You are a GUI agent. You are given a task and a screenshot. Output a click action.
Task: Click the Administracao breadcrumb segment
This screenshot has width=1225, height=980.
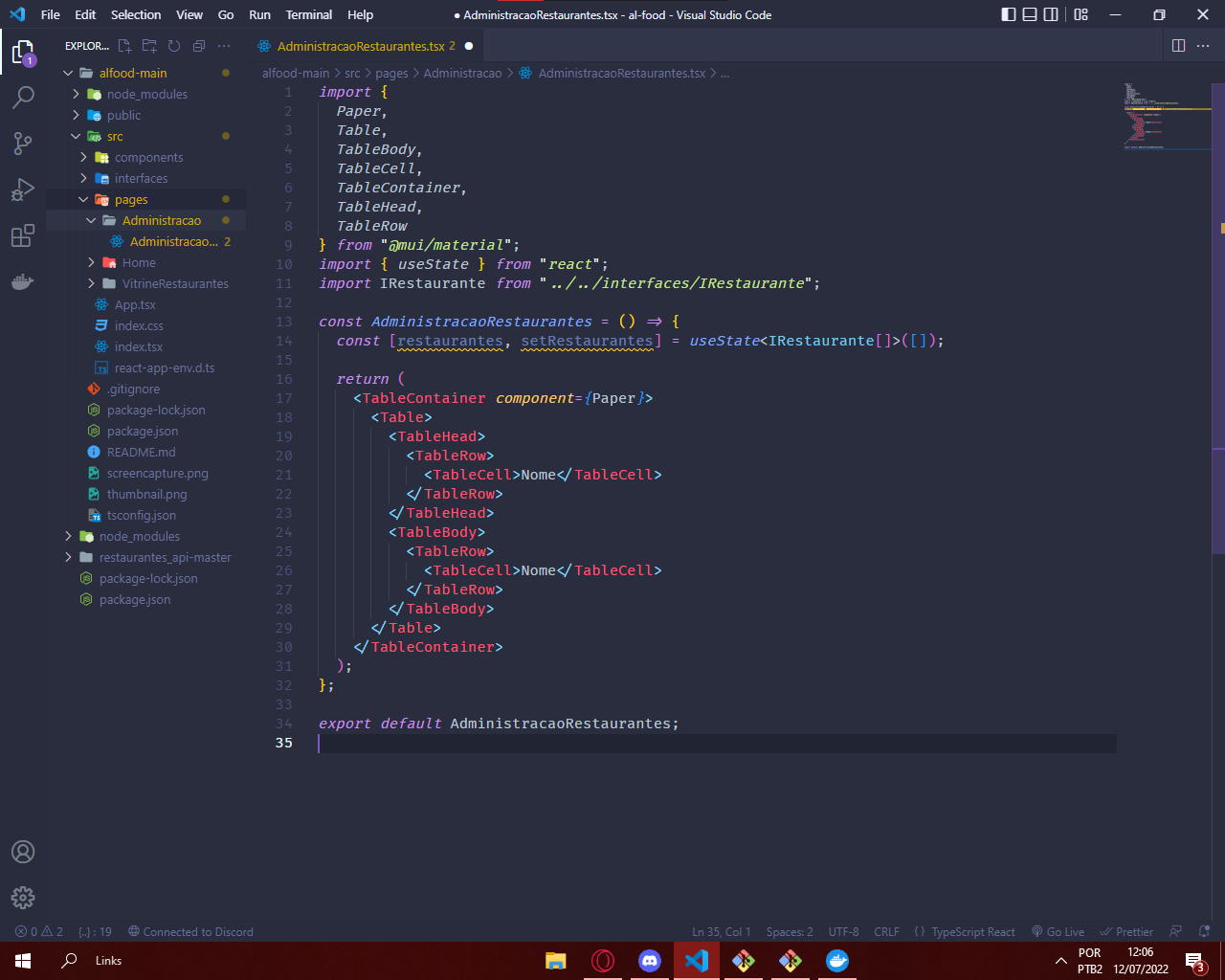click(462, 73)
